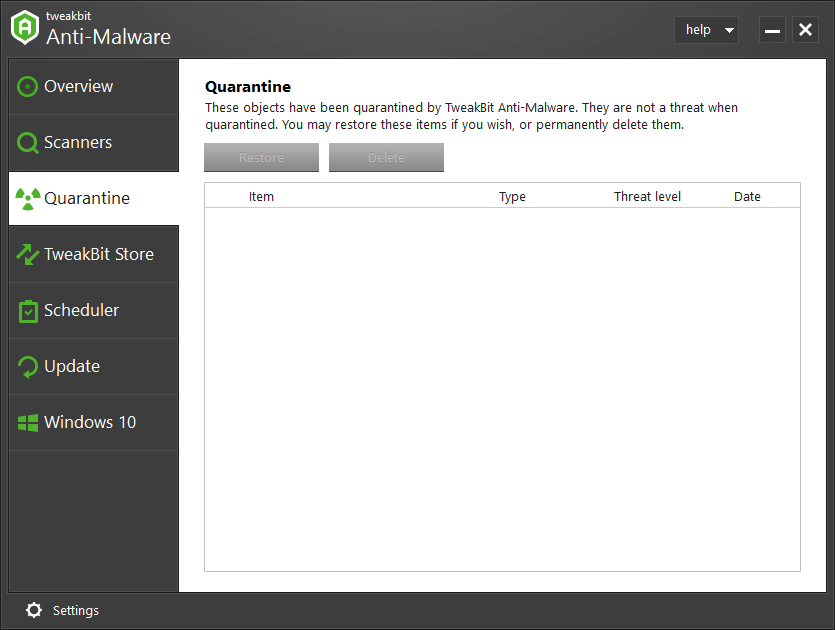Switch to the Update section
This screenshot has height=630, width=835.
[x=72, y=367]
